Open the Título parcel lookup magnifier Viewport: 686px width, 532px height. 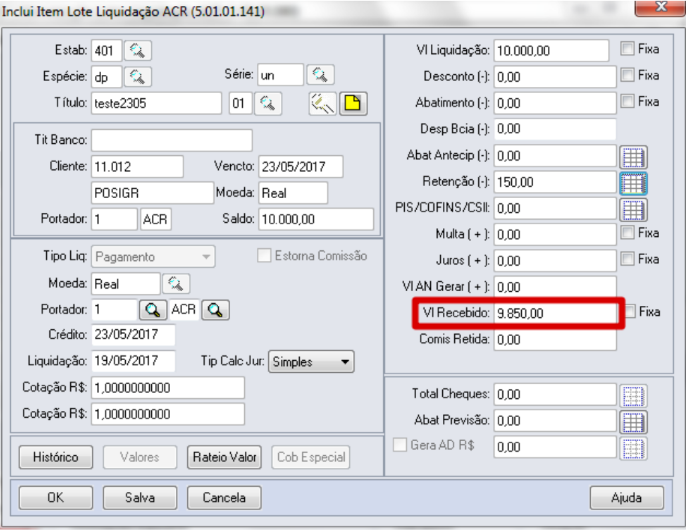coord(268,104)
